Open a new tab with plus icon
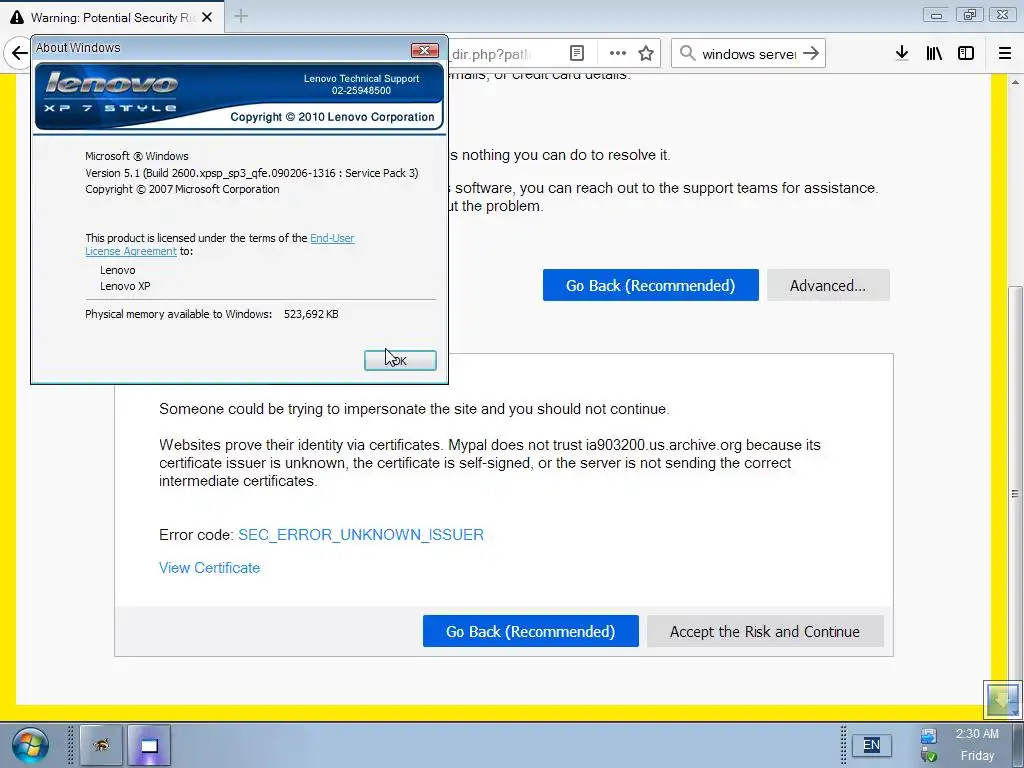This screenshot has height=768, width=1024. 241,16
